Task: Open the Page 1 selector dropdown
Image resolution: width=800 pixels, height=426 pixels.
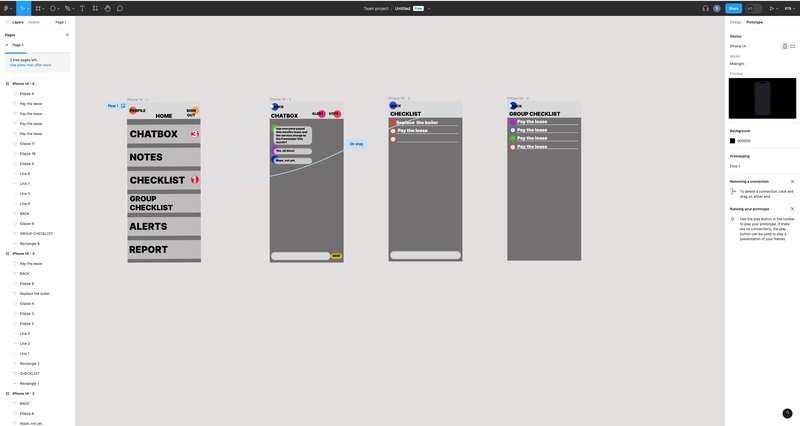Action: click(62, 22)
